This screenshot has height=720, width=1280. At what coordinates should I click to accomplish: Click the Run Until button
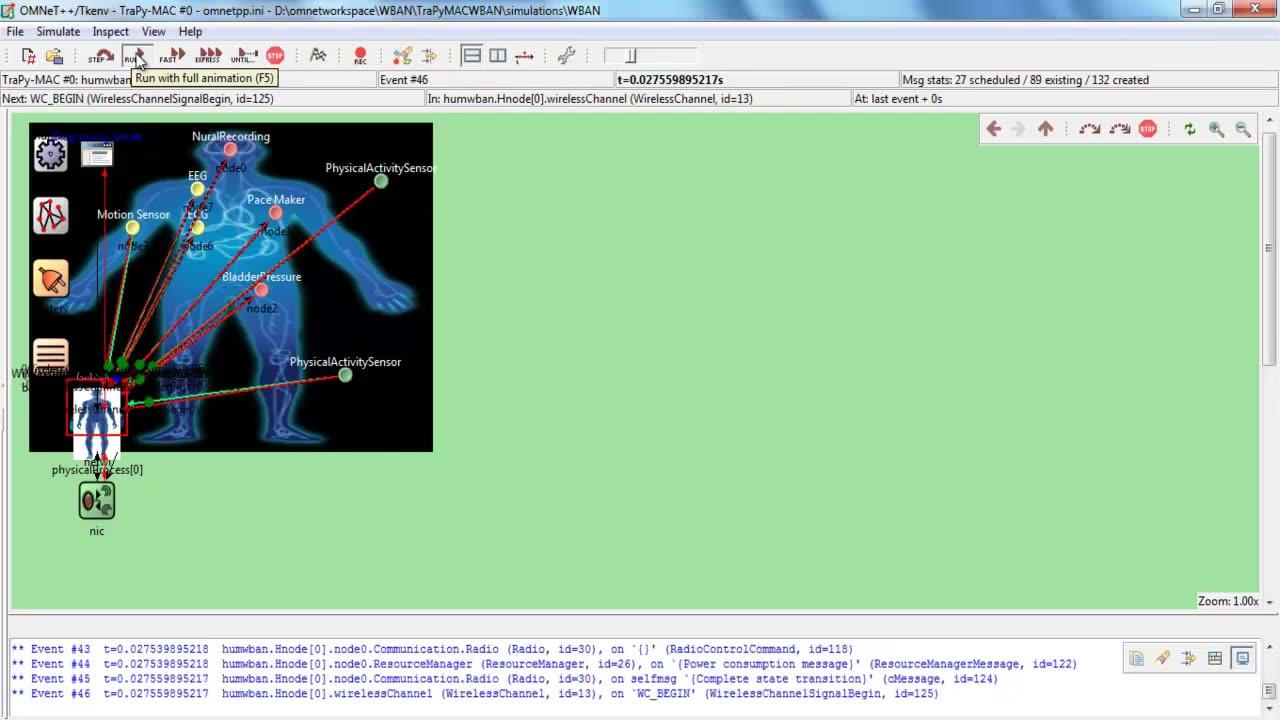[243, 56]
